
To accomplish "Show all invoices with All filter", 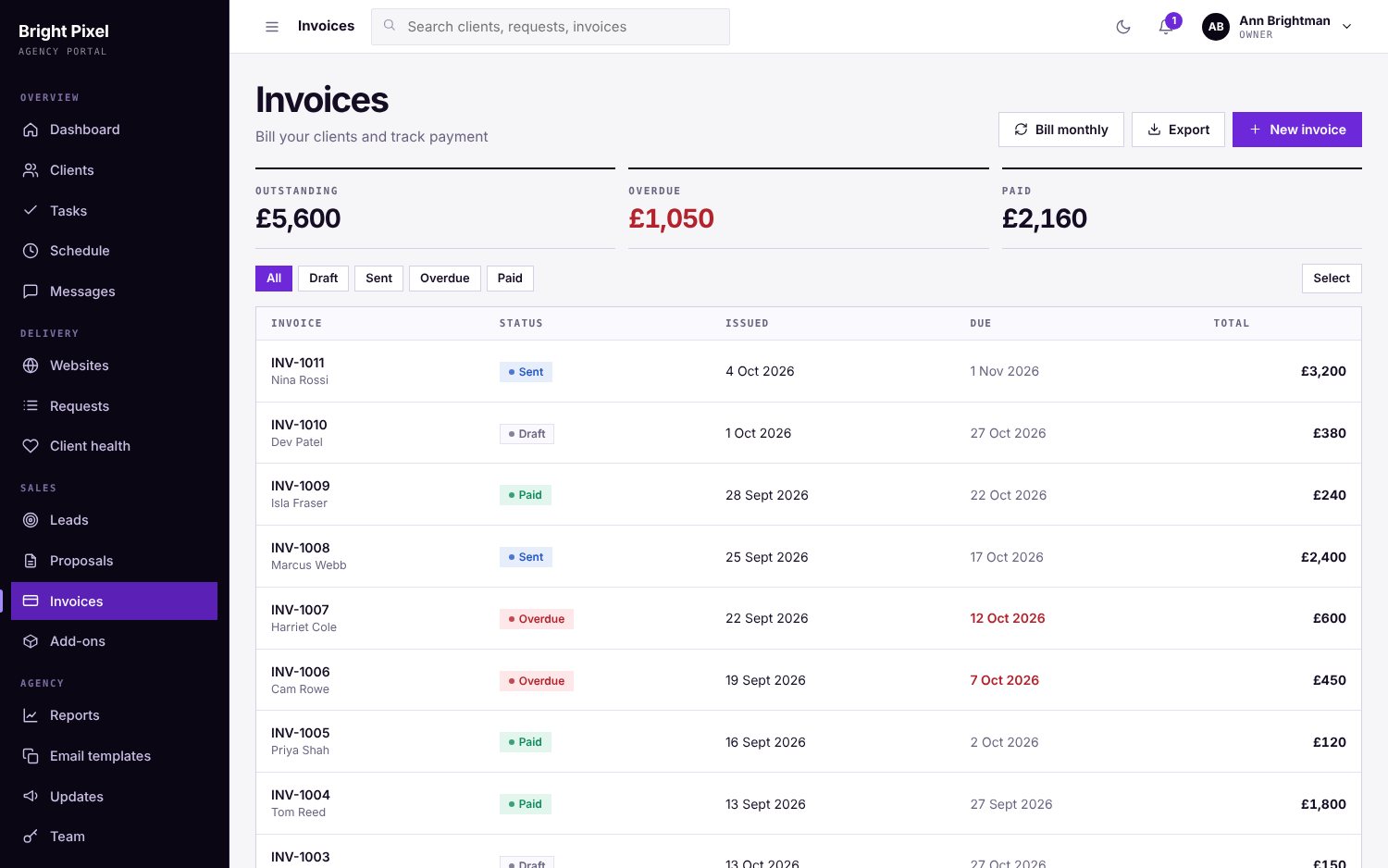I will 274,279.
